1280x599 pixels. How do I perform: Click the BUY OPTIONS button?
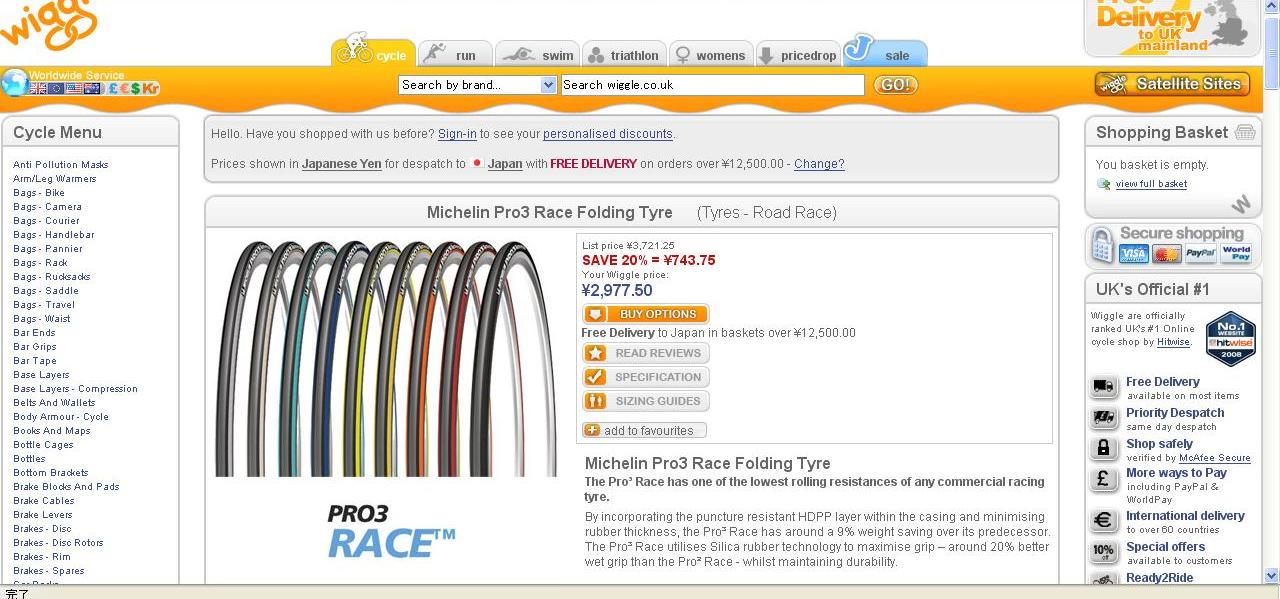click(646, 314)
